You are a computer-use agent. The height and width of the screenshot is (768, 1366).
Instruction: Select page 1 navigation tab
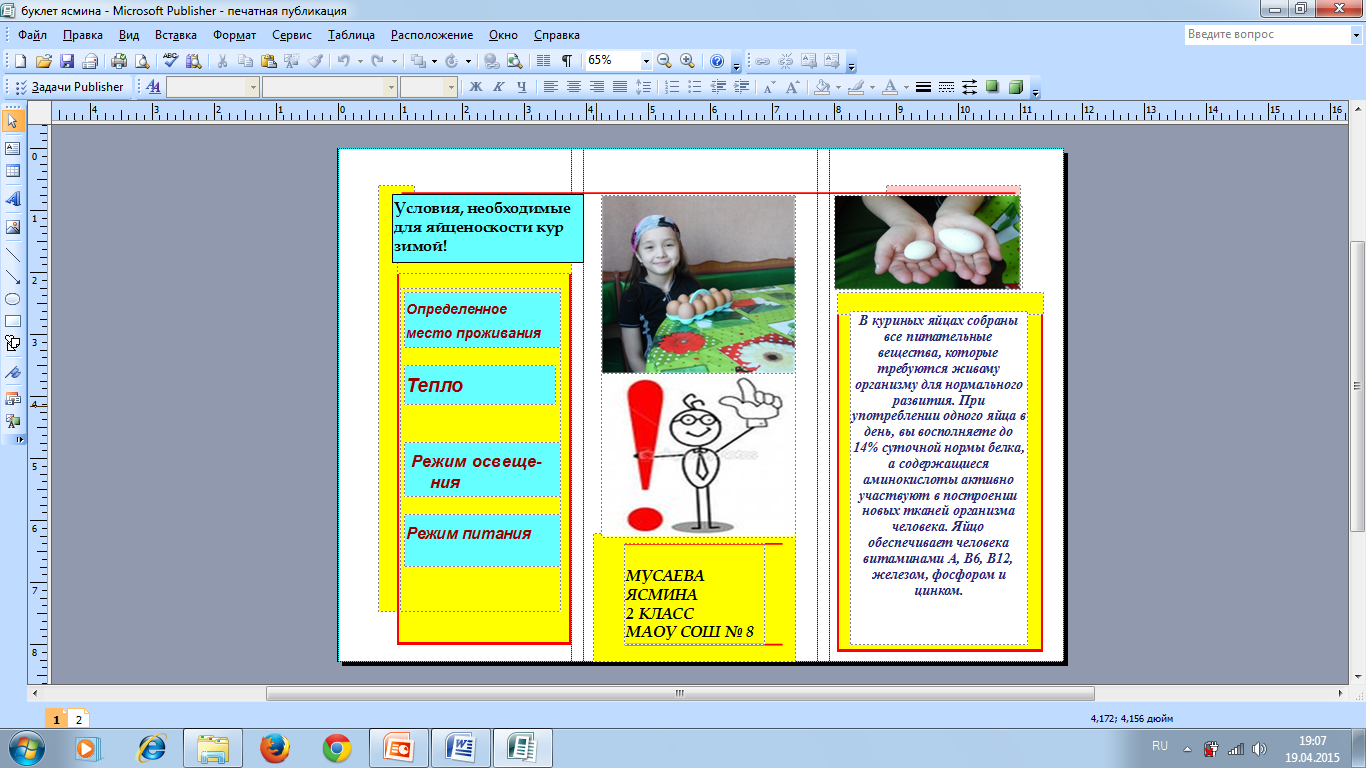coord(57,719)
